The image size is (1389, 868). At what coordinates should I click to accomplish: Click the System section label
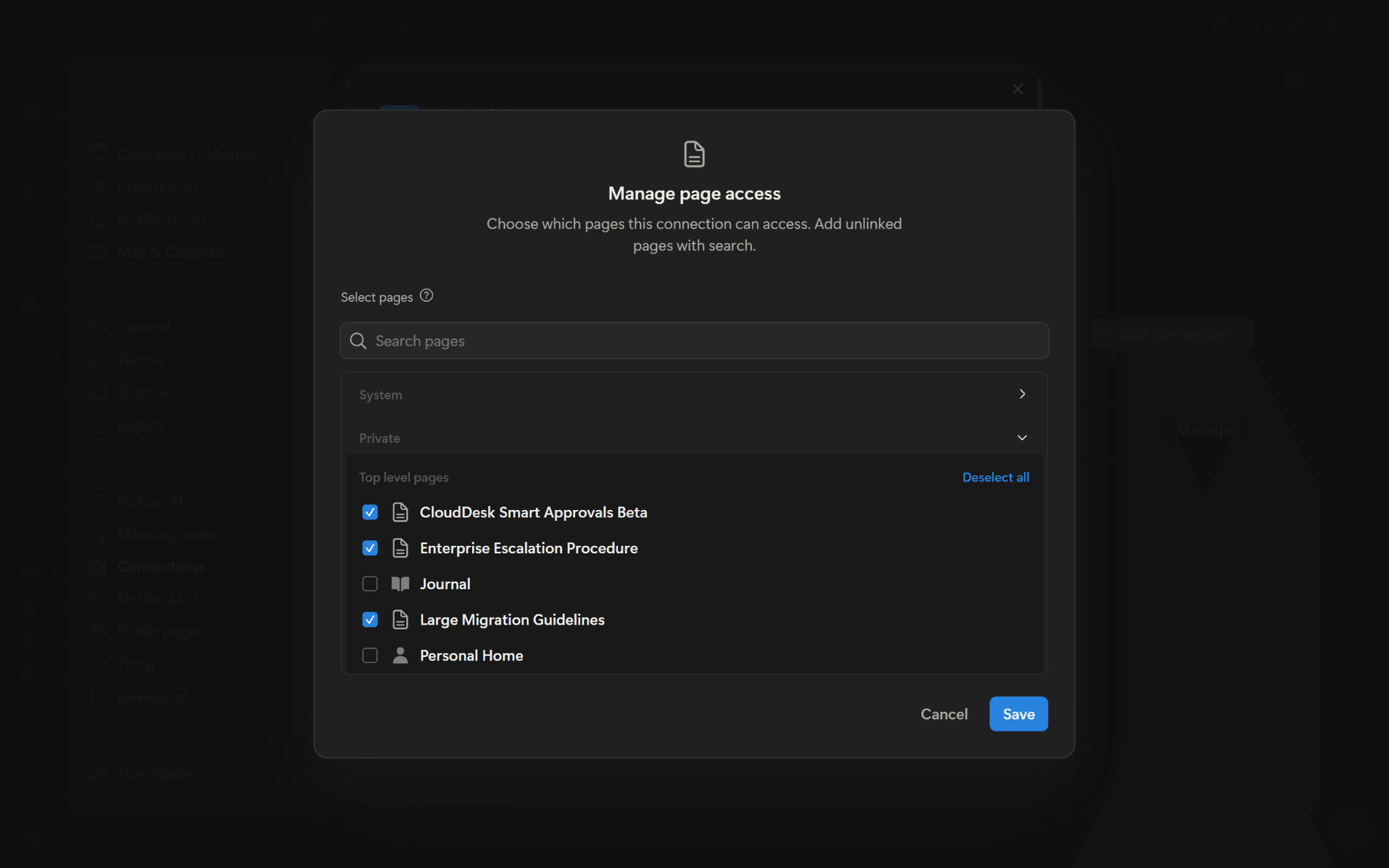(380, 395)
